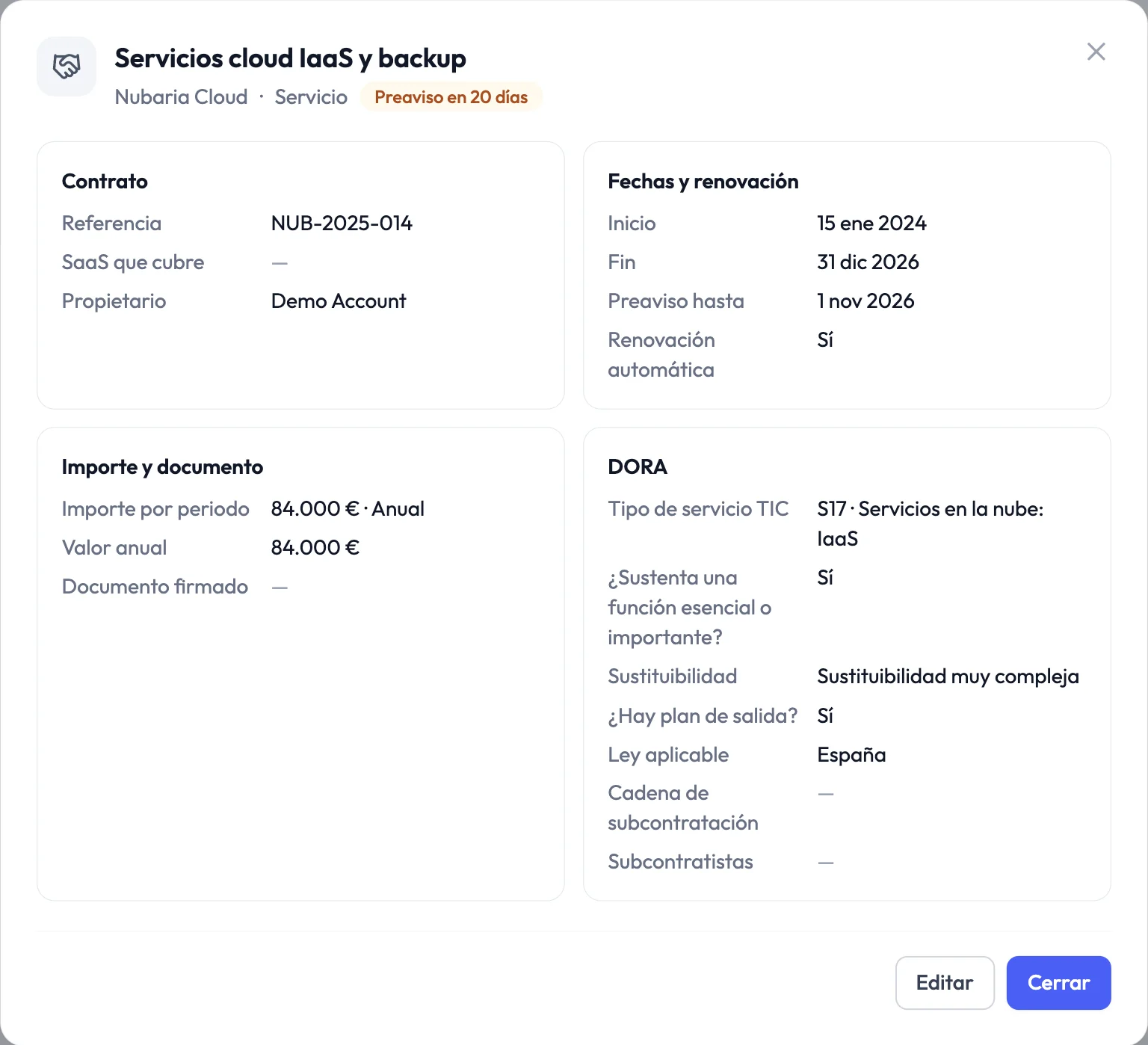Click the value 'Sustituibilidad muy compleja'
The image size is (1148, 1045).
(x=948, y=676)
